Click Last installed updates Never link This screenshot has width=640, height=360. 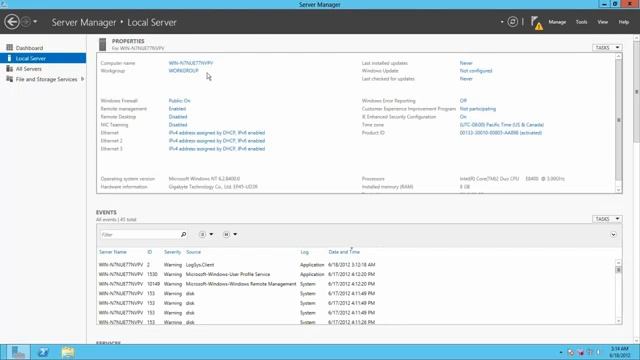[x=466, y=63]
